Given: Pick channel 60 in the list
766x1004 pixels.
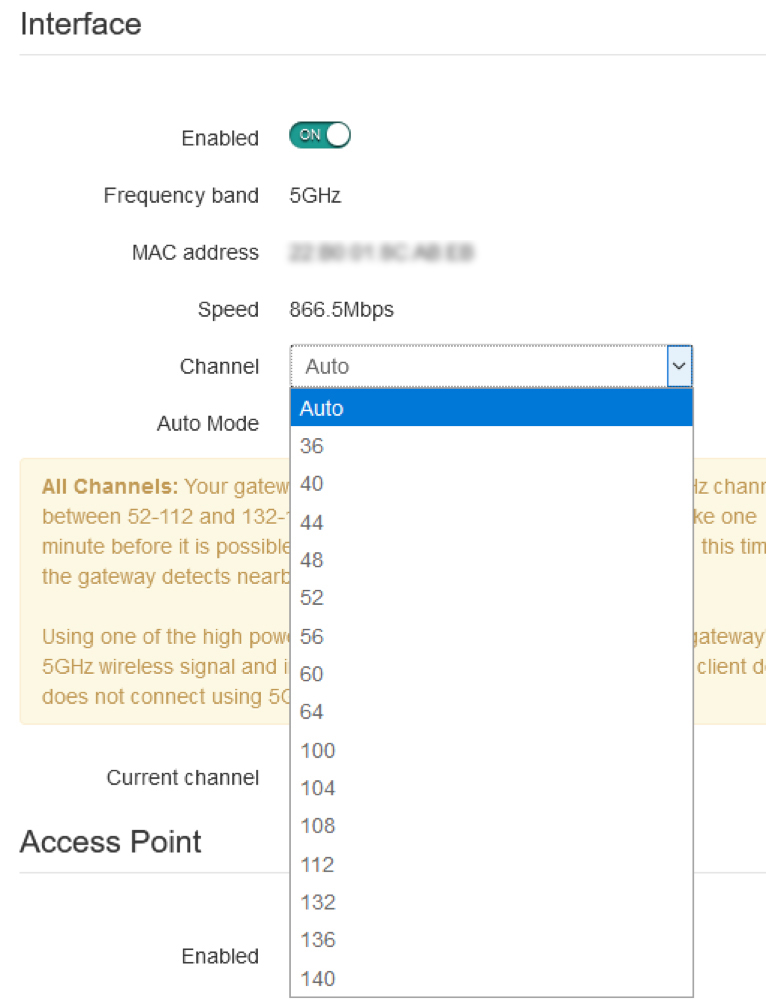Looking at the screenshot, I should pyautogui.click(x=491, y=674).
